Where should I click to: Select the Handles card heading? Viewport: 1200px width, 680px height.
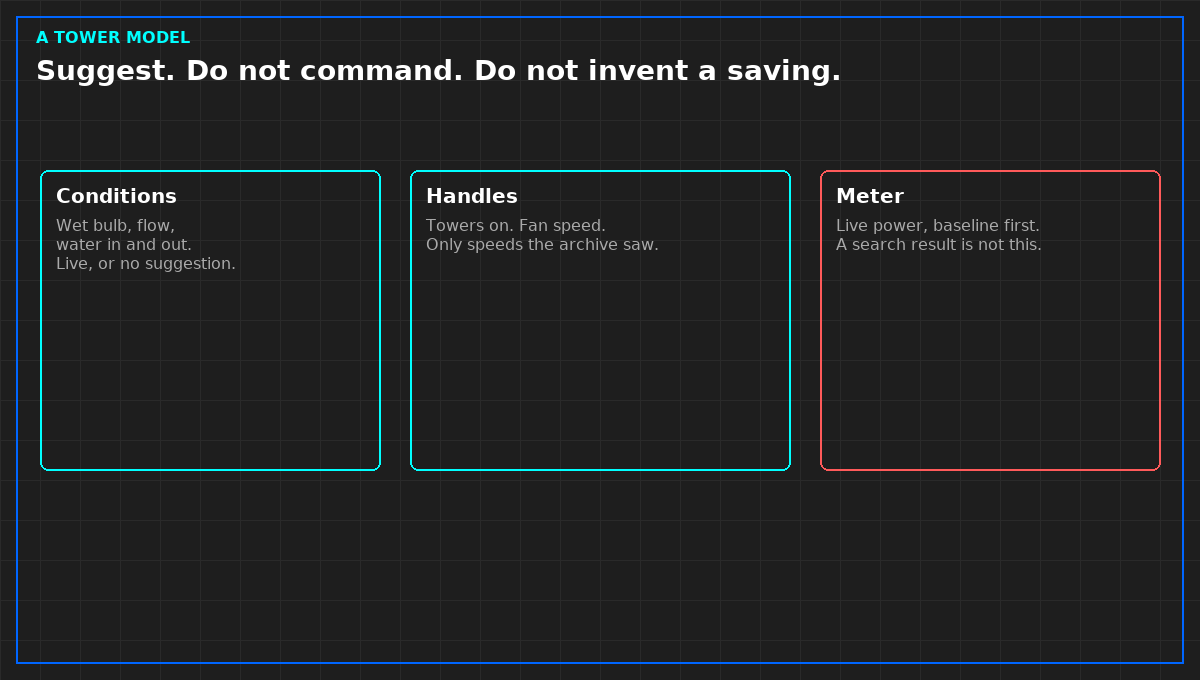472,196
